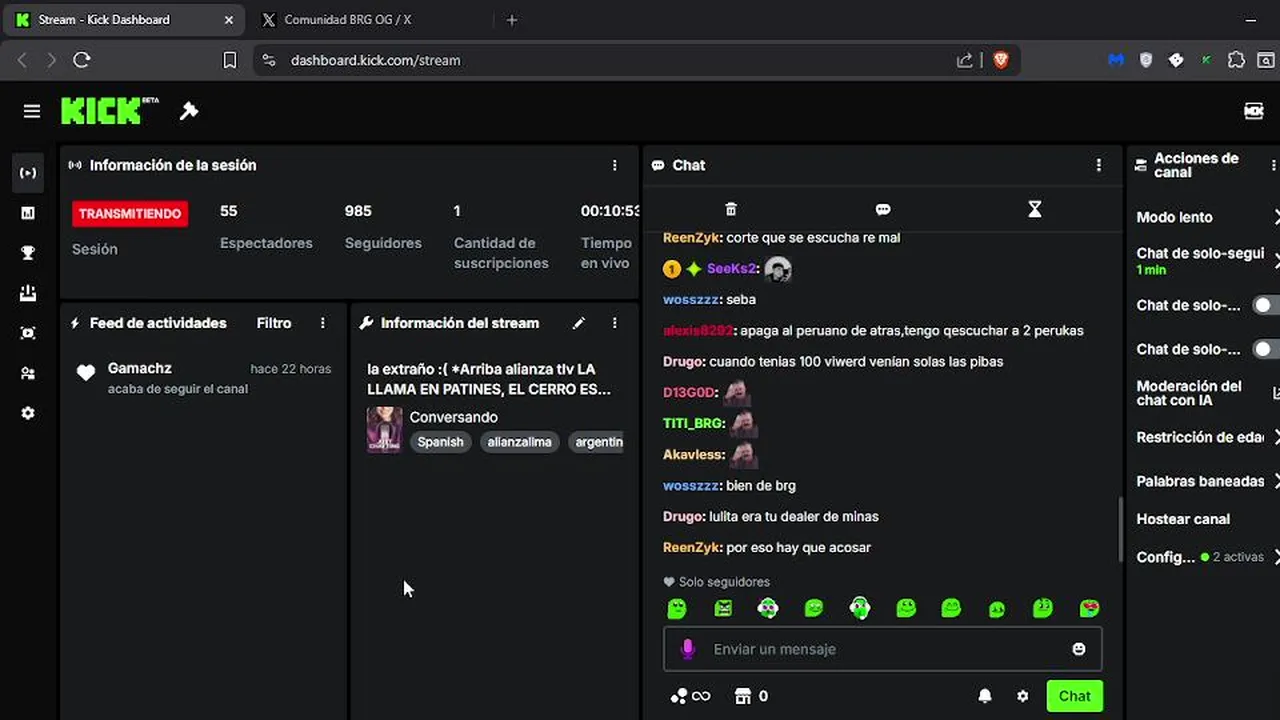The image size is (1280, 720).
Task: Click the Conversando category thumbnail
Action: click(384, 430)
